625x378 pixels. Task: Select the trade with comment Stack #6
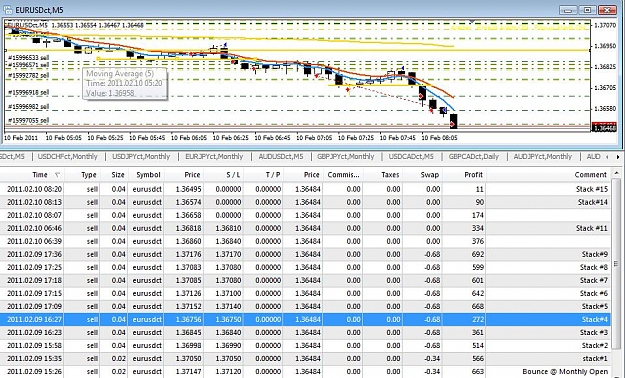coord(305,293)
